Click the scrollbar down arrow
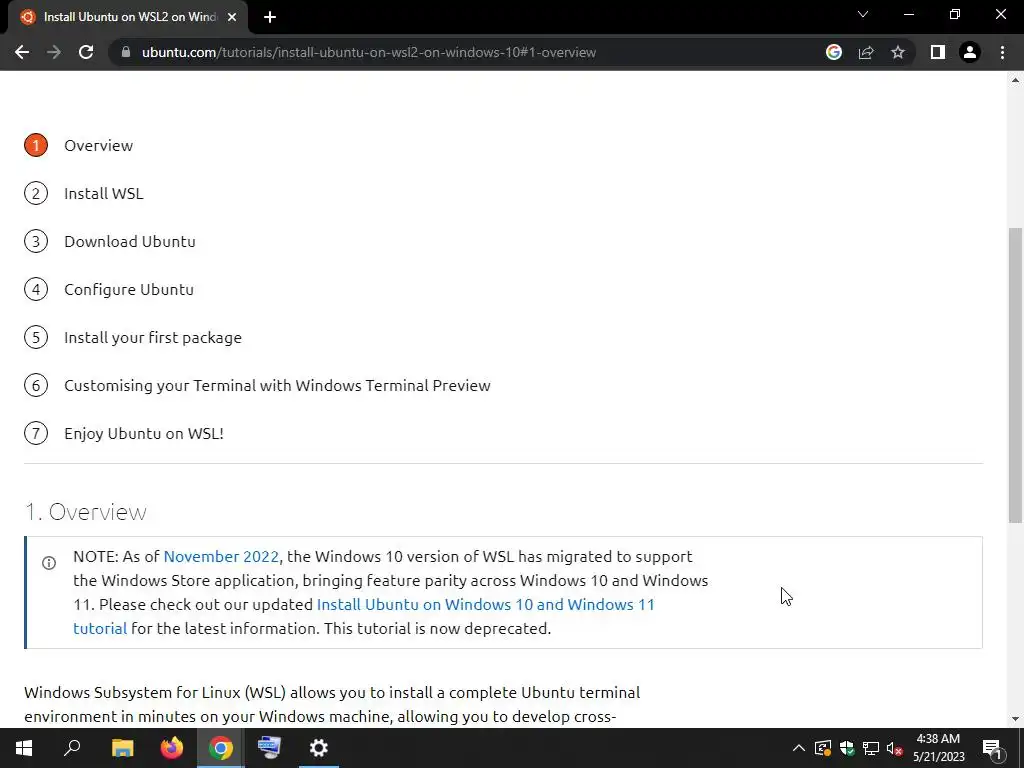This screenshot has width=1024, height=768. [1015, 719]
